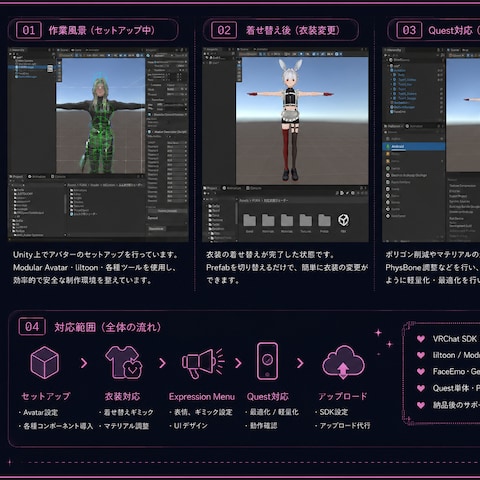Click the Avatar設定 bullet text

point(40,413)
